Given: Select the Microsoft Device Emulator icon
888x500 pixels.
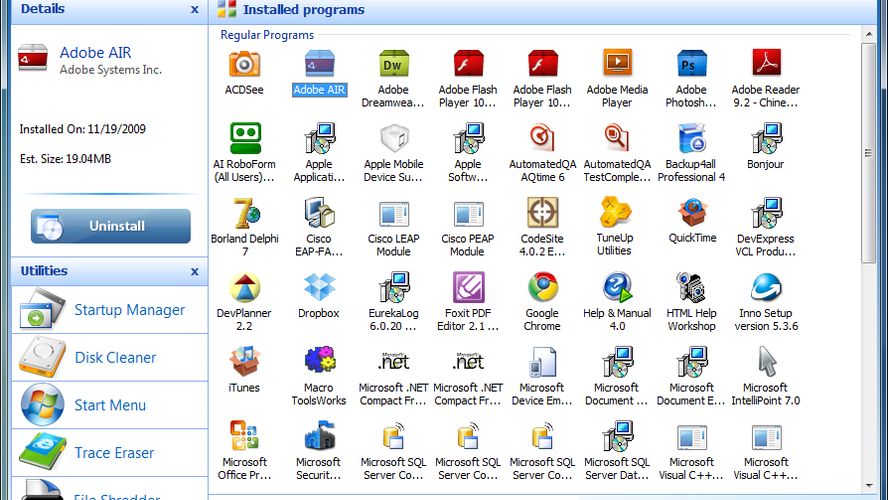Looking at the screenshot, I should [543, 362].
